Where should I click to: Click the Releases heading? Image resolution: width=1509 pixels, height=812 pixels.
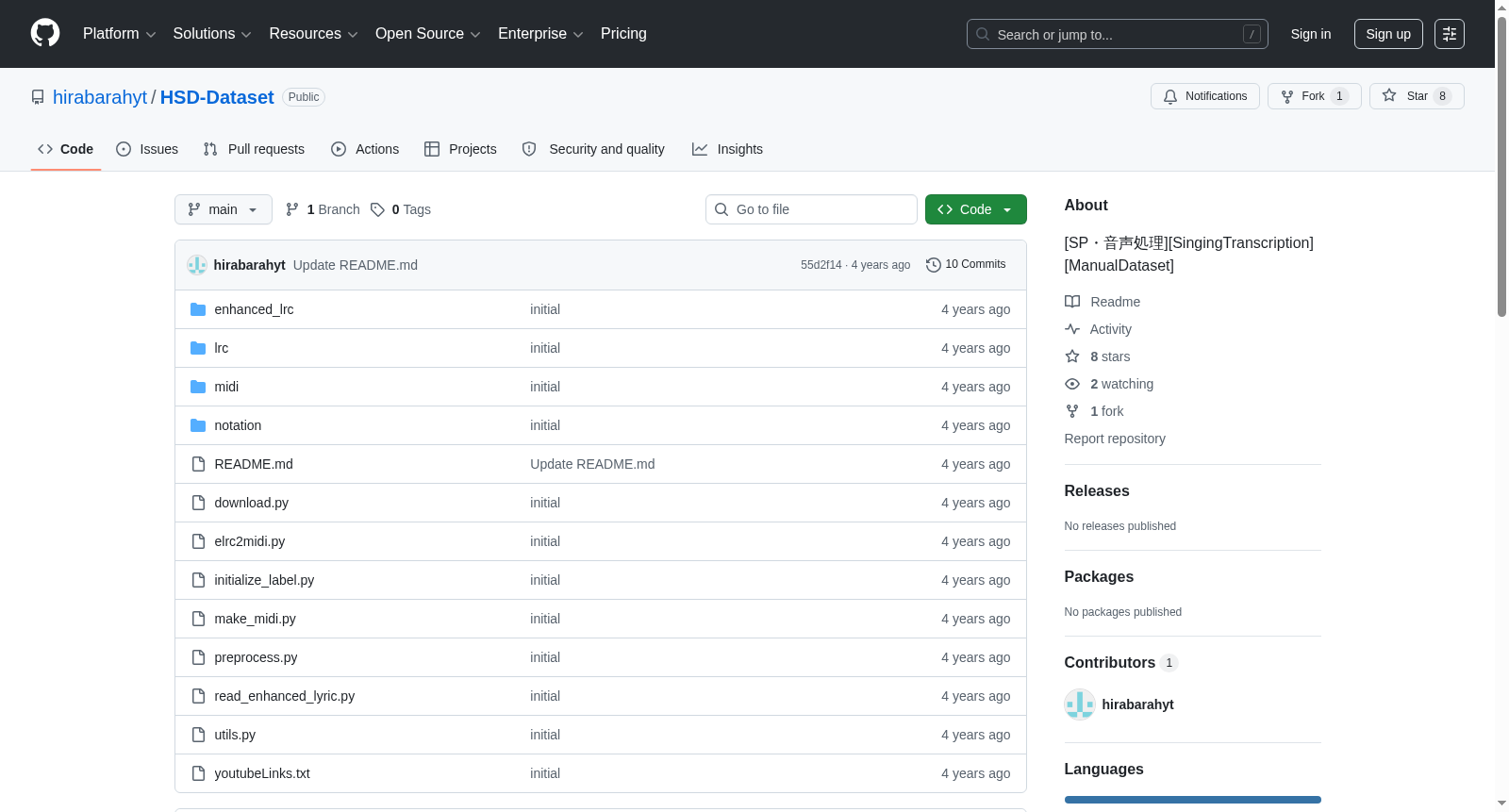click(x=1097, y=490)
